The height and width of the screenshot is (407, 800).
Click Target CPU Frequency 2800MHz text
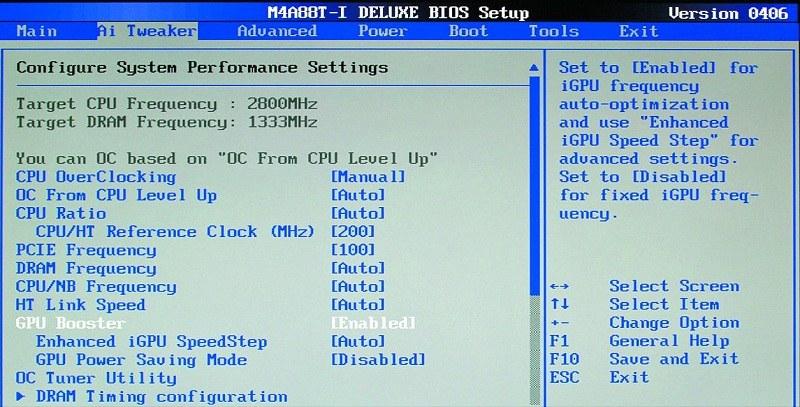pos(166,104)
